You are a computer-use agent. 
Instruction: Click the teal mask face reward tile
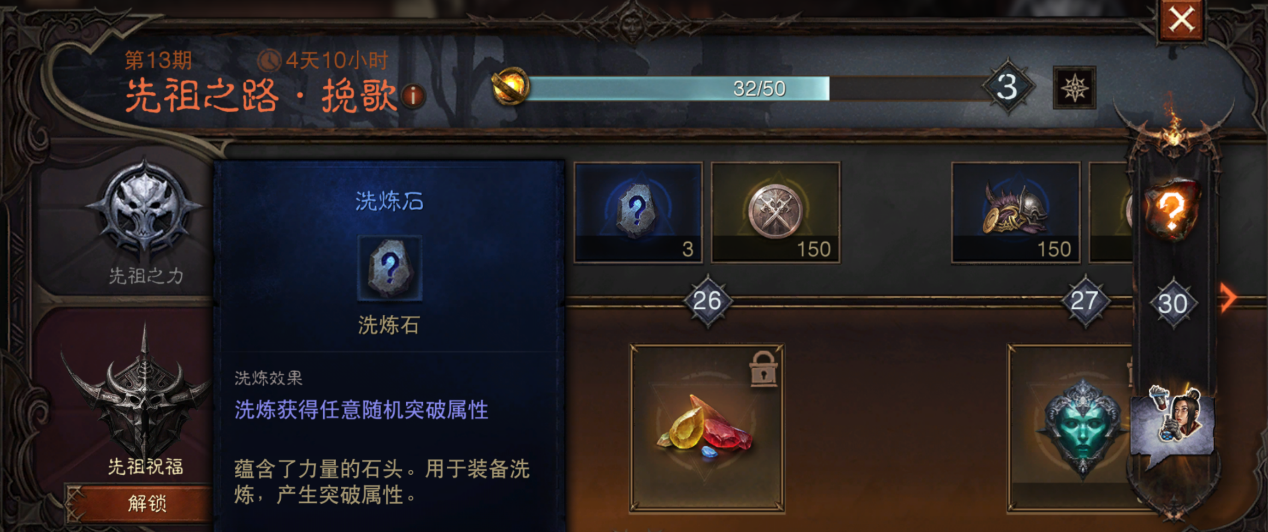click(1075, 427)
